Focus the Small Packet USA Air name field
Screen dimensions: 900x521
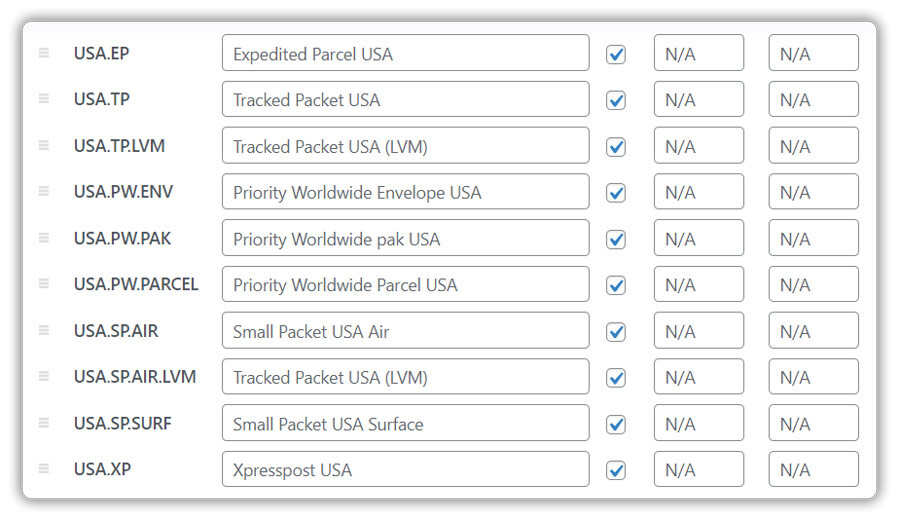click(x=405, y=331)
